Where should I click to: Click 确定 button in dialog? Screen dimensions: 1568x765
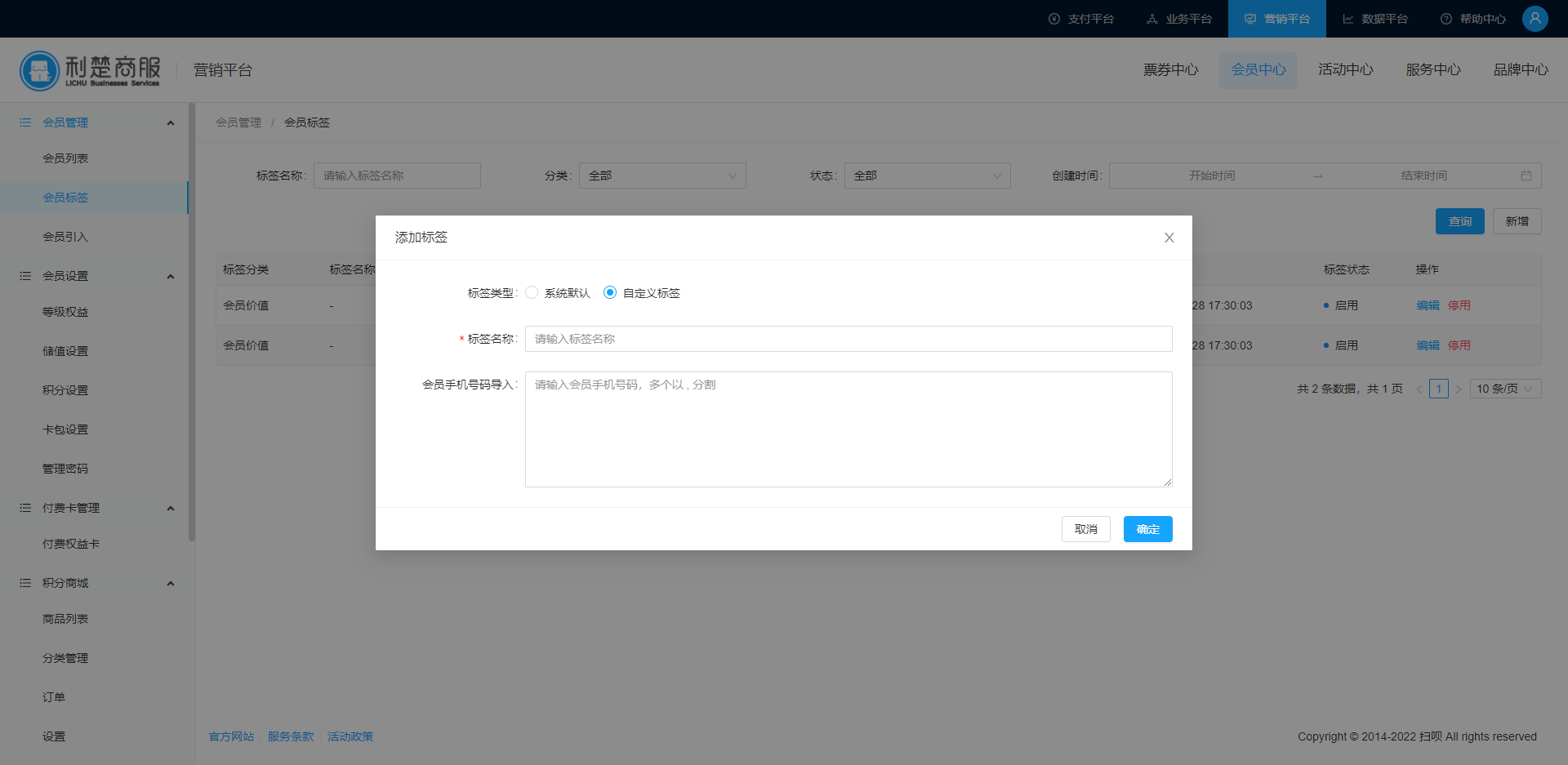(1148, 529)
